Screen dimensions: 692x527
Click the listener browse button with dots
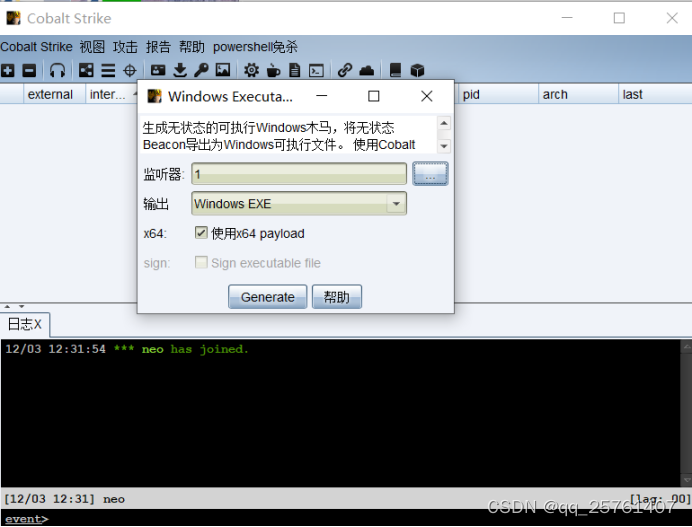[430, 173]
